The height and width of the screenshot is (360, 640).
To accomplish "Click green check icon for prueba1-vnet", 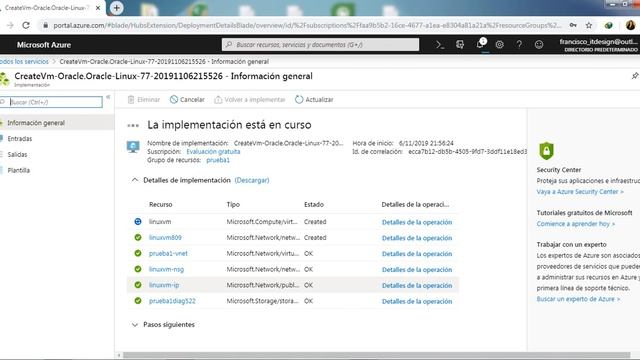I will [x=138, y=253].
